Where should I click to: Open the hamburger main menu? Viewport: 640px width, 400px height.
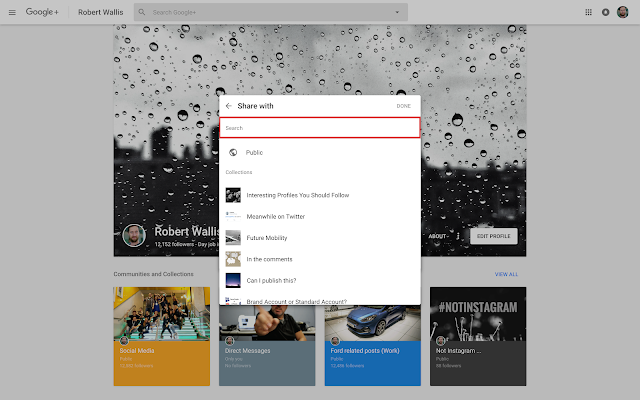[x=12, y=12]
